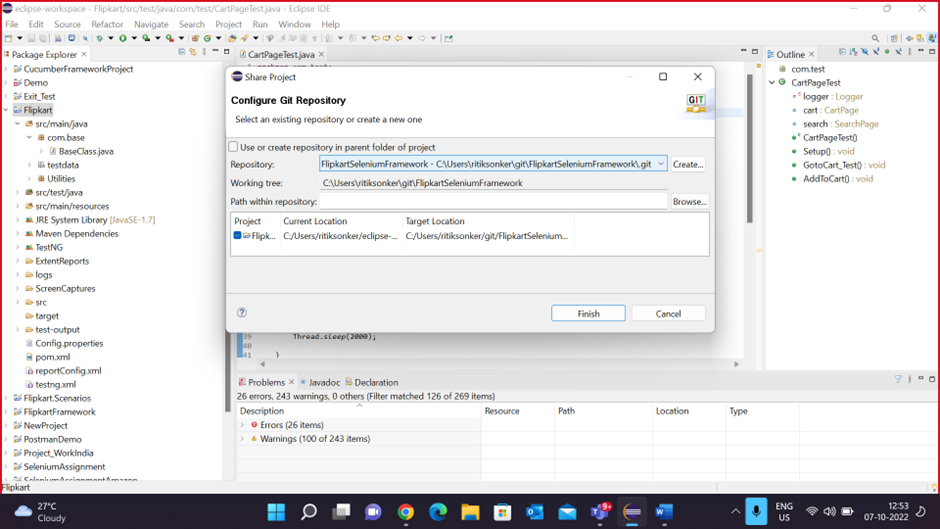Open the Window menu
This screenshot has height=529, width=940.
[x=294, y=24]
